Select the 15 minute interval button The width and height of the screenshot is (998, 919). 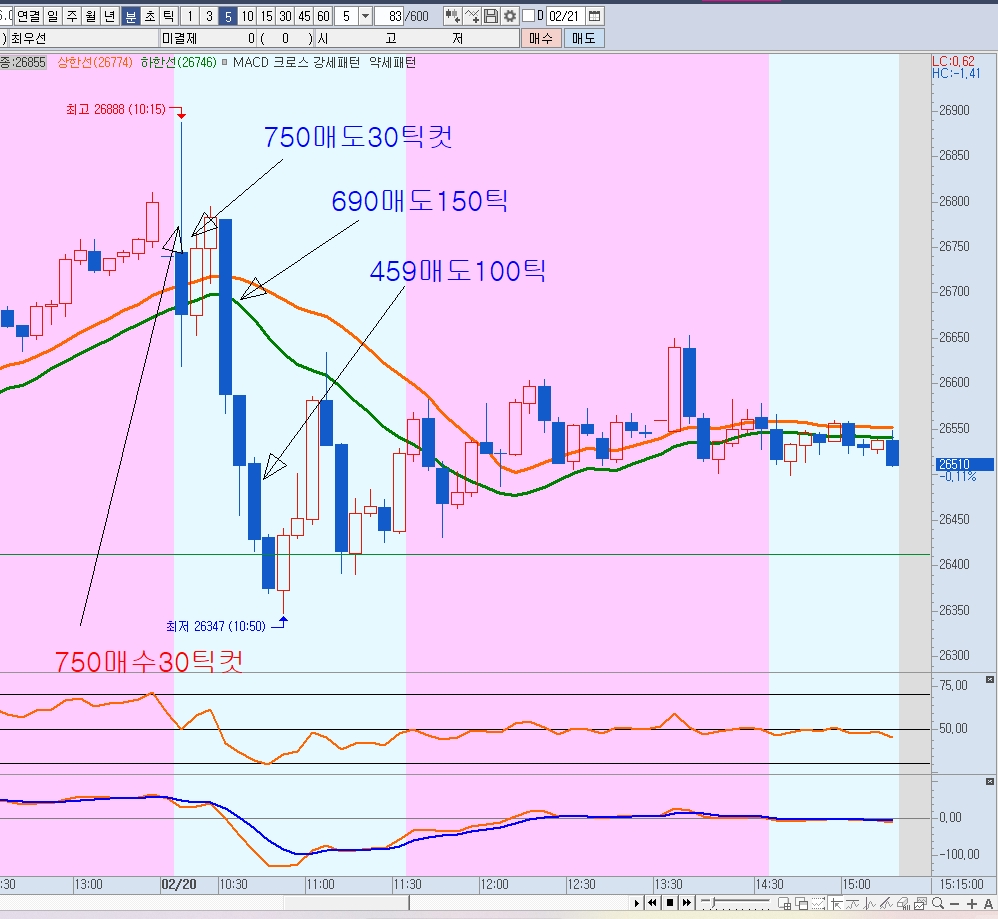point(266,16)
